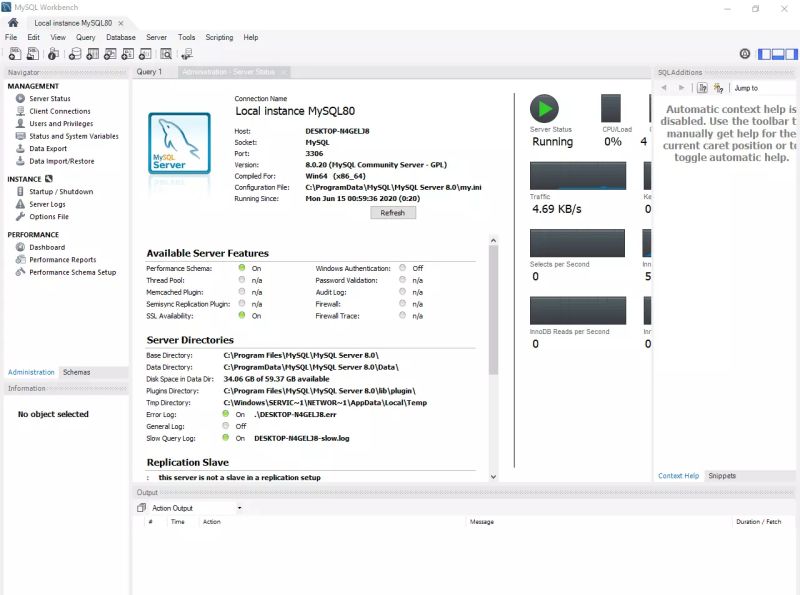This screenshot has width=800, height=595.
Task: Create new view toolbar icon
Action: pos(110,54)
